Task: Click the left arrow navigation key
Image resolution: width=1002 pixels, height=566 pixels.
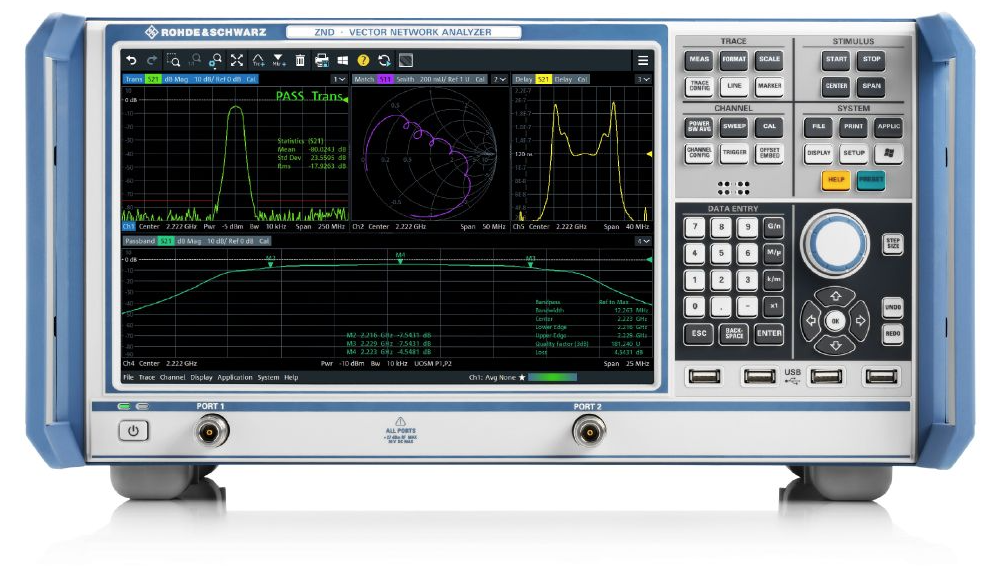Action: click(811, 321)
